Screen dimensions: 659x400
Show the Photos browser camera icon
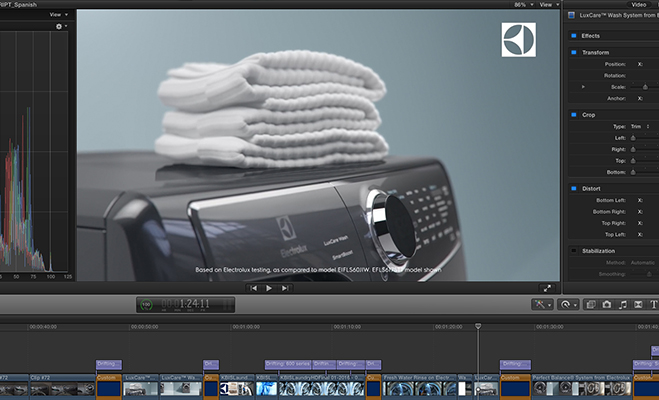606,304
